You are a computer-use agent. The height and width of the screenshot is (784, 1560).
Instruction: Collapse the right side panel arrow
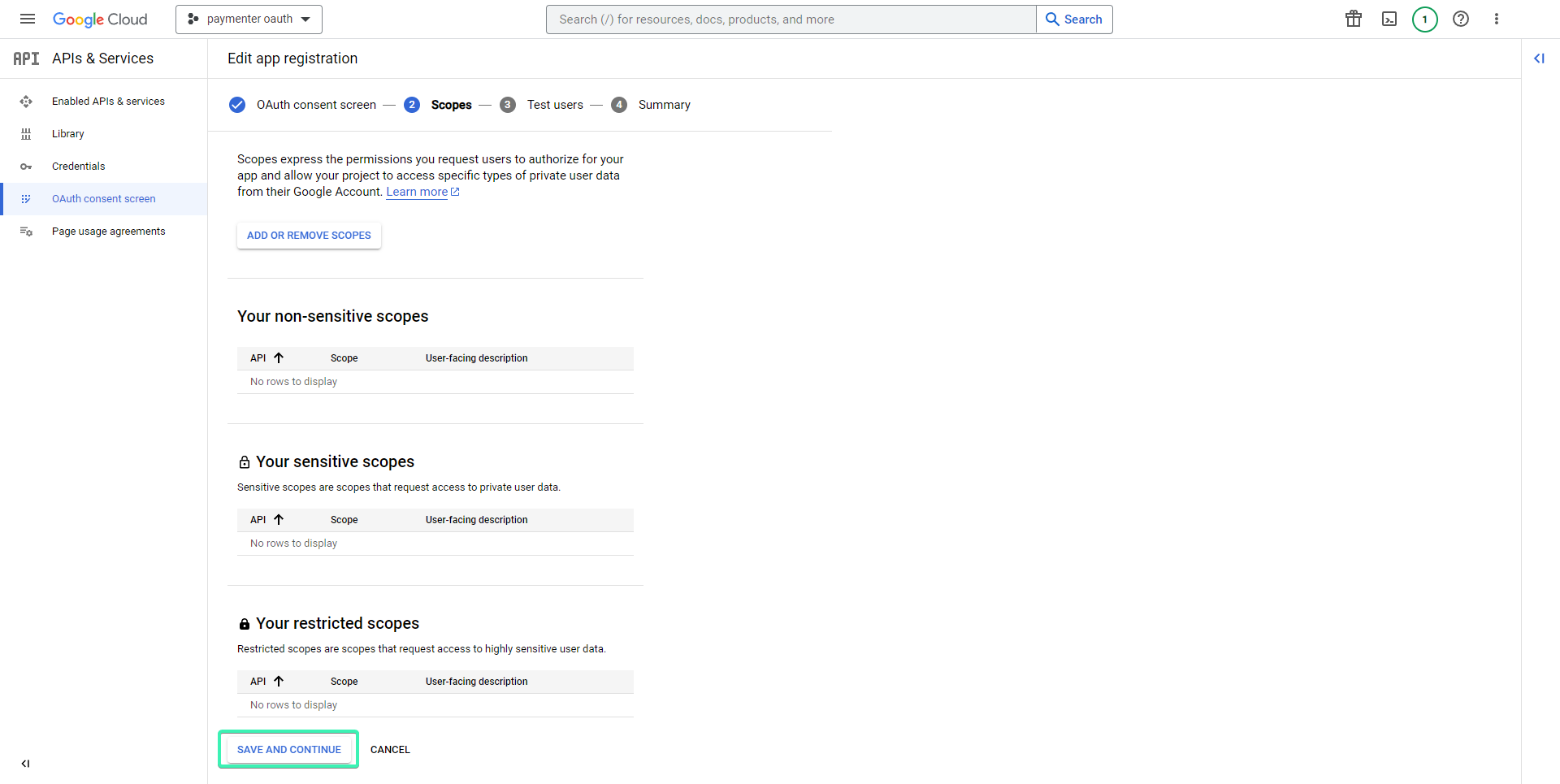[1540, 58]
